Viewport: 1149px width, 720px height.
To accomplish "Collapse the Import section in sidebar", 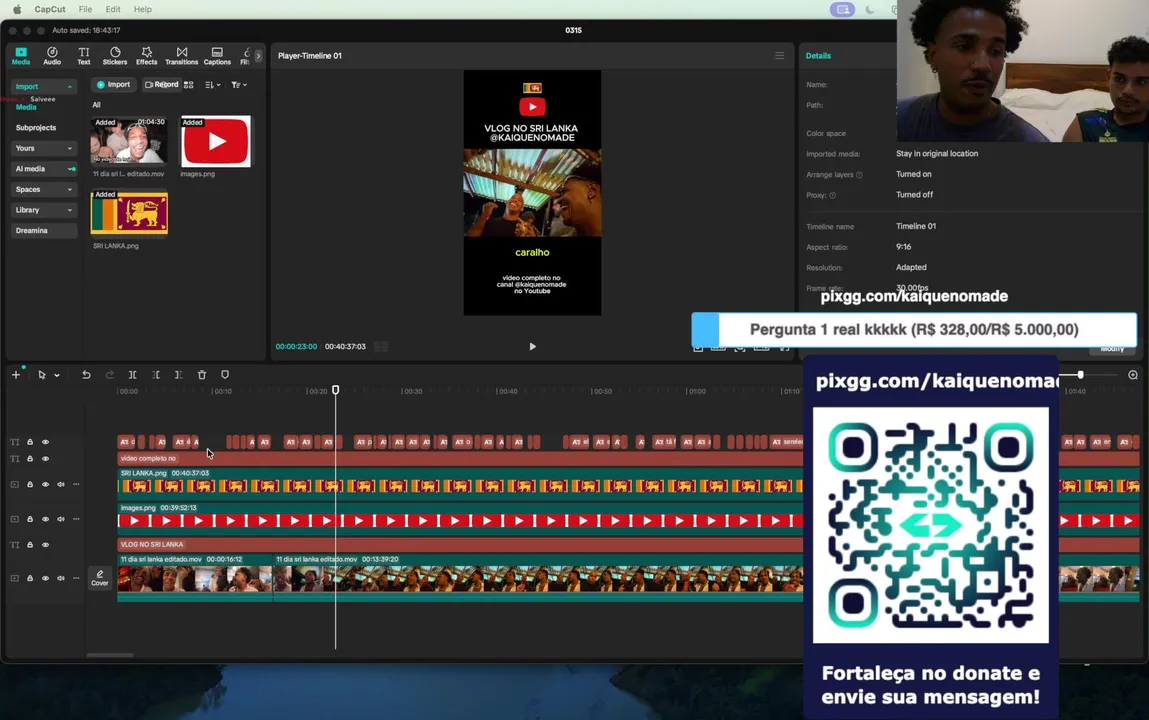I will point(43,86).
